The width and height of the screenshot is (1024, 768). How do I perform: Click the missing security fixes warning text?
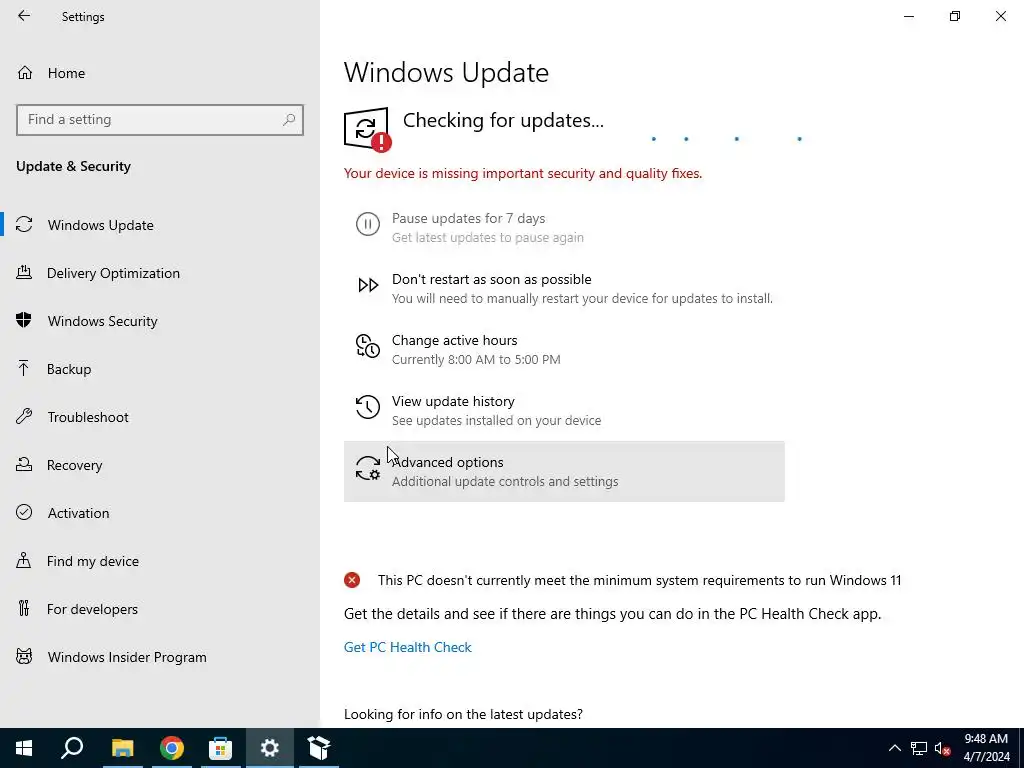coord(523,174)
